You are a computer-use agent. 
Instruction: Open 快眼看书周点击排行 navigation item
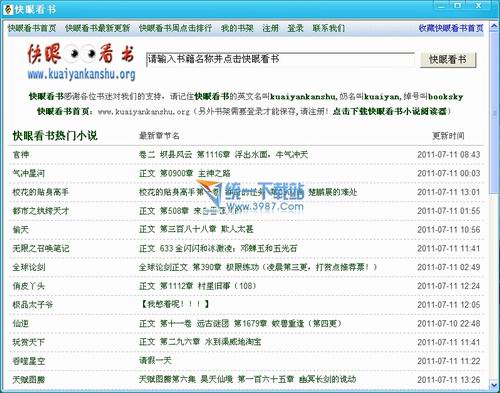point(175,28)
